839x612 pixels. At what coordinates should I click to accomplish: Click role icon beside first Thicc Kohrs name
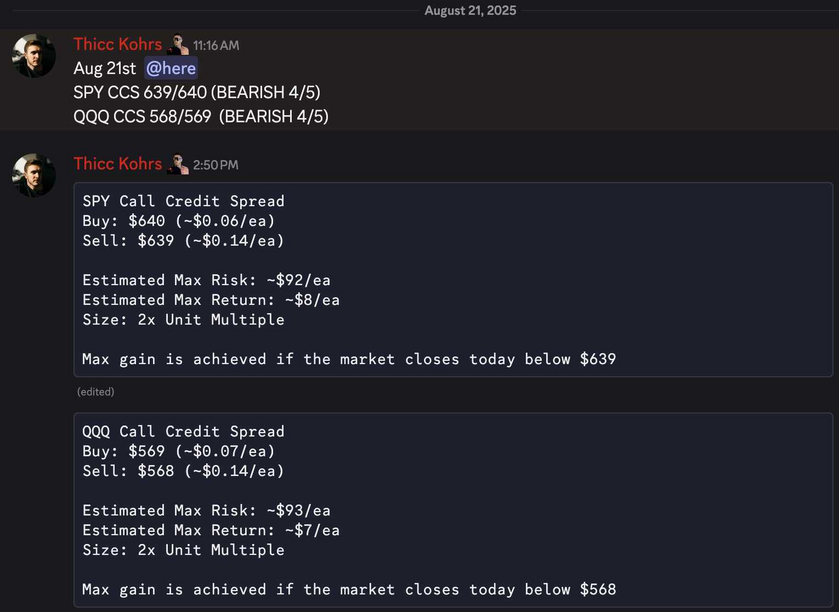pyautogui.click(x=178, y=44)
